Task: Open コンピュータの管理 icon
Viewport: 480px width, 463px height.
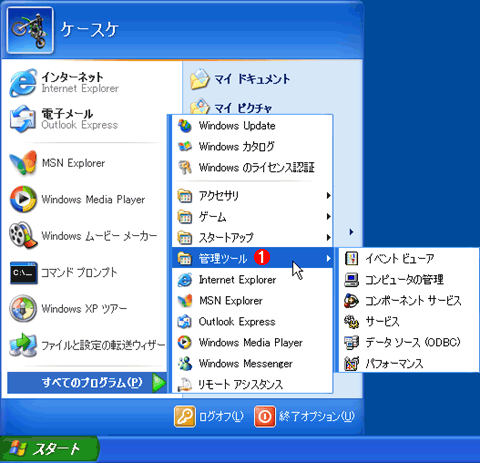Action: click(351, 279)
